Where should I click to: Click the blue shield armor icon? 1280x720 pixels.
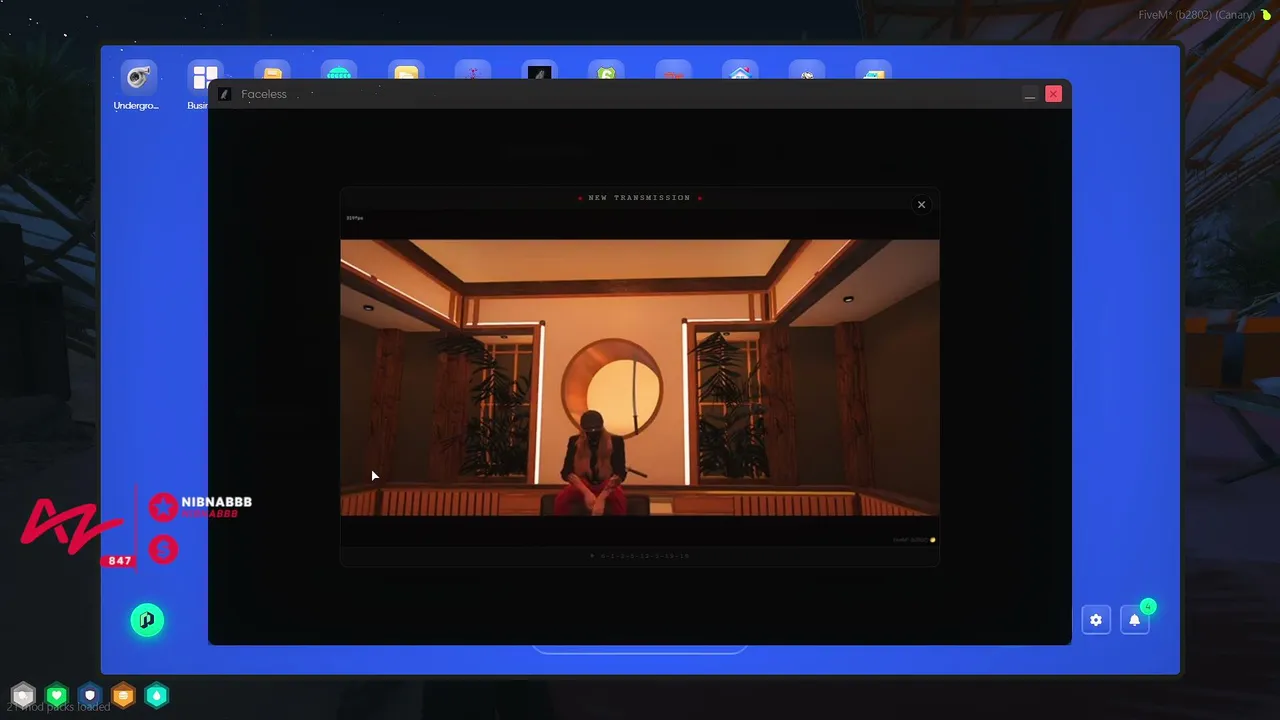(90, 695)
